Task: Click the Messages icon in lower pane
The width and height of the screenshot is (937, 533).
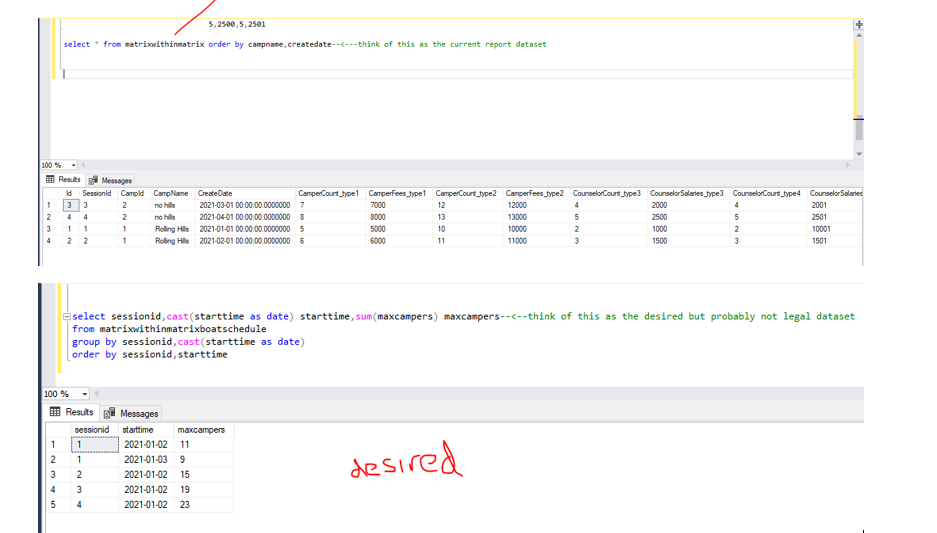Action: pyautogui.click(x=109, y=413)
